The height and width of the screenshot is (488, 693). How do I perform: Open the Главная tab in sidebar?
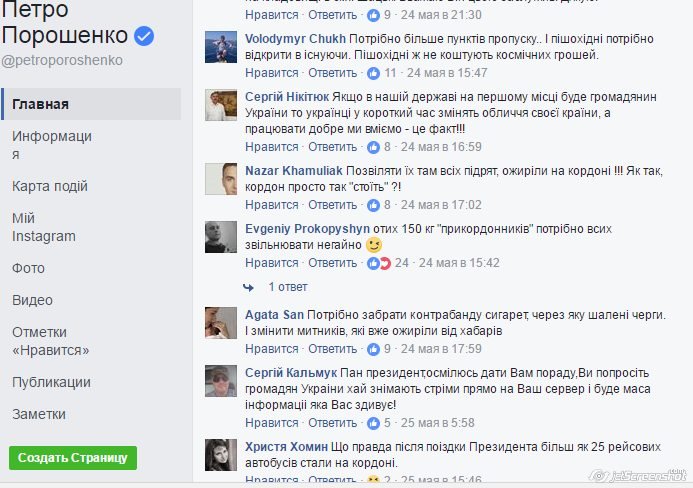point(91,104)
